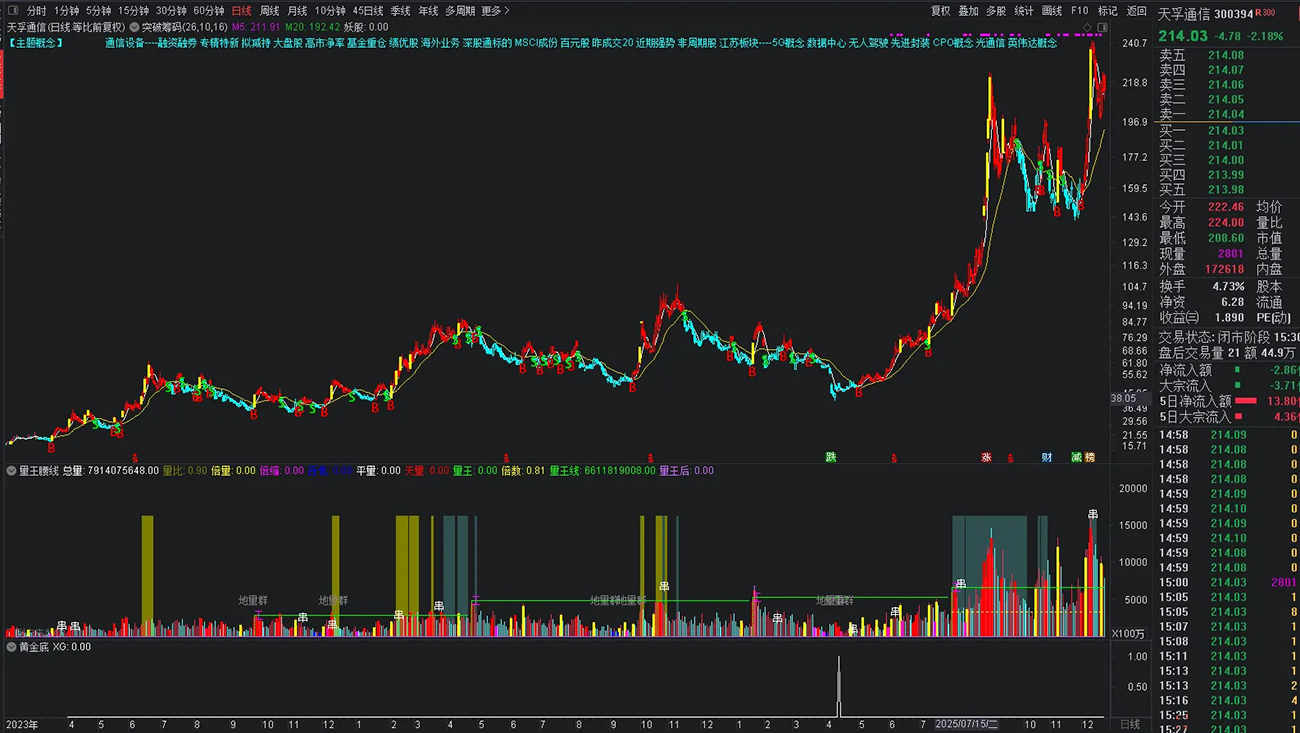Activate the 画线 drawing tool

(1052, 11)
